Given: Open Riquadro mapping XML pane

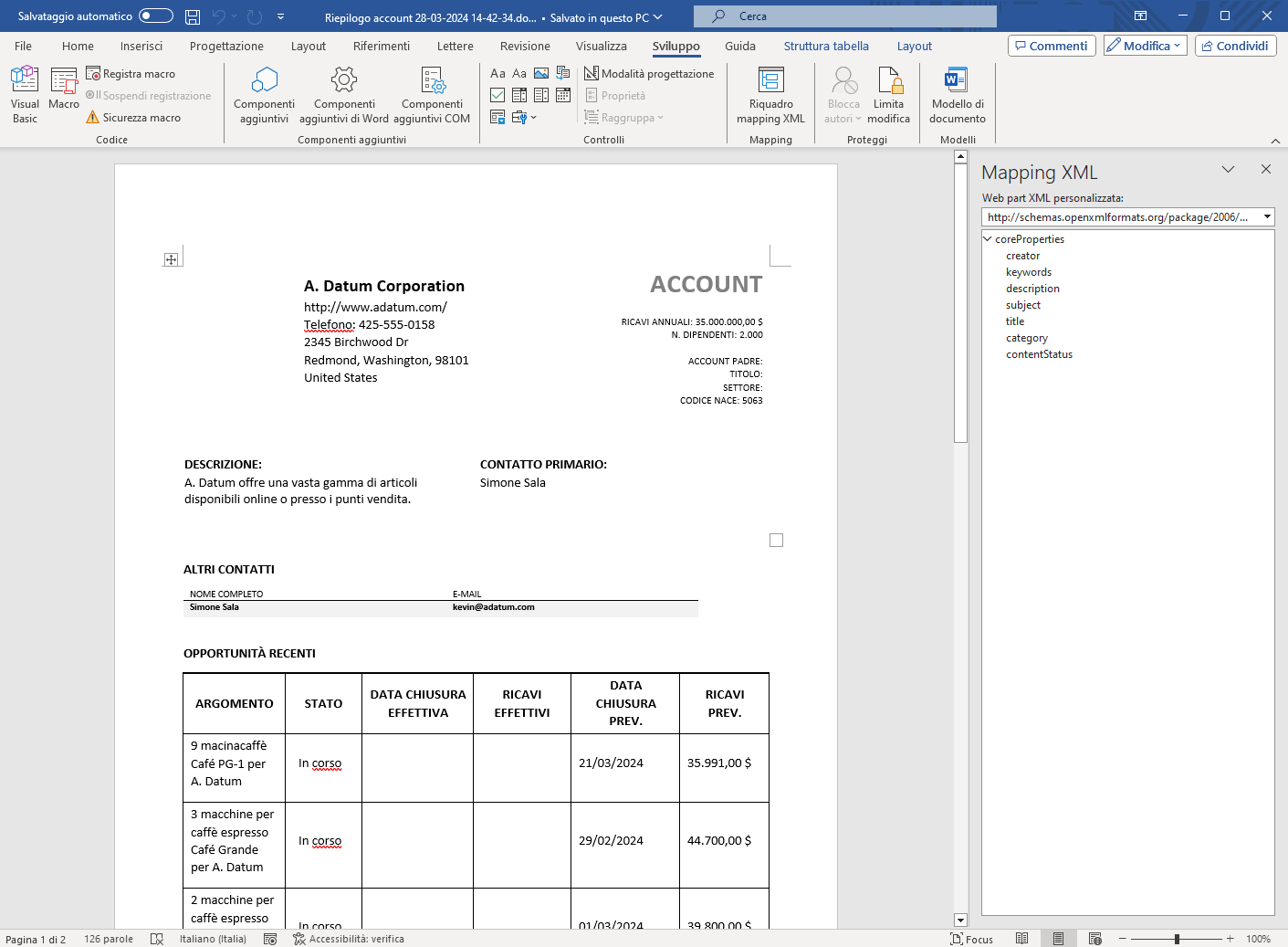Looking at the screenshot, I should pos(770,95).
